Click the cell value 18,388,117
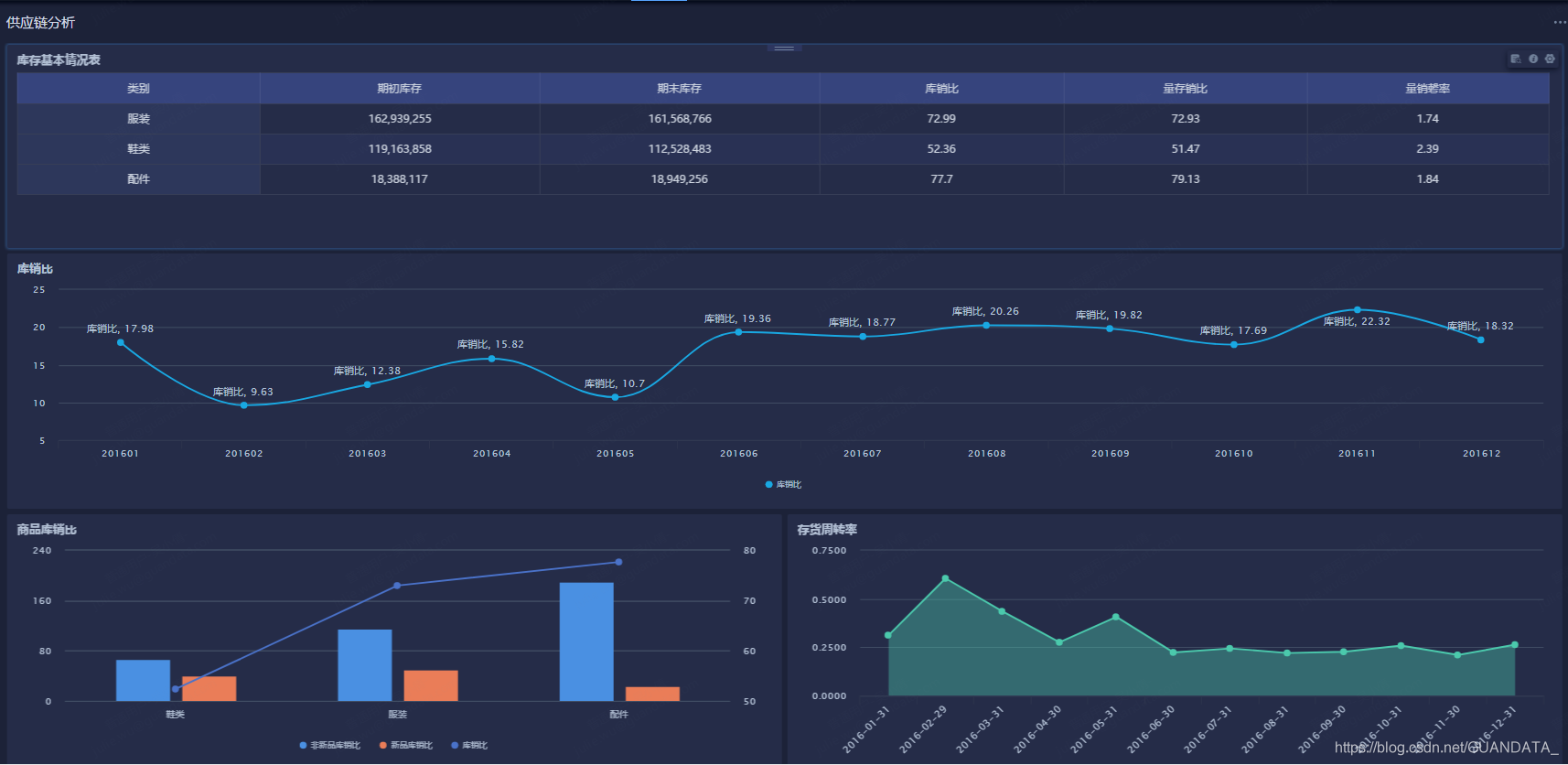1568x765 pixels. [400, 179]
